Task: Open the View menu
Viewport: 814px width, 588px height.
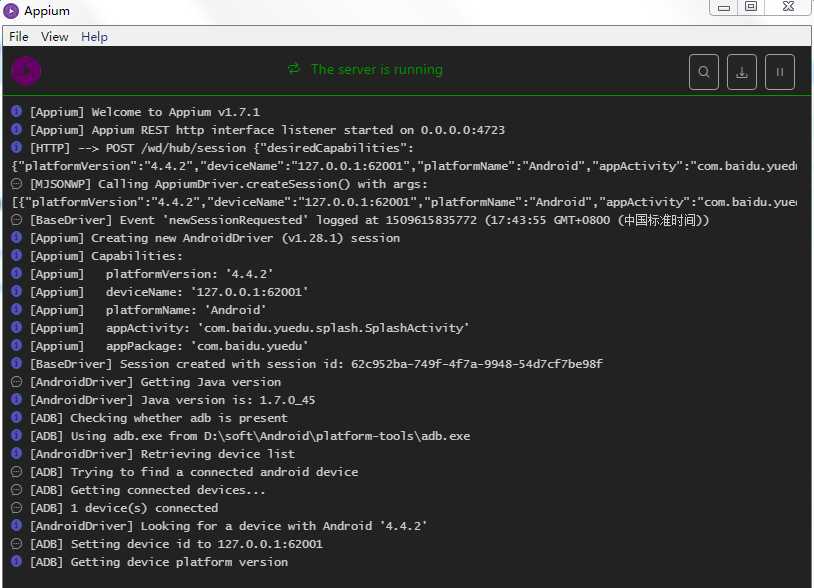Action: [55, 37]
